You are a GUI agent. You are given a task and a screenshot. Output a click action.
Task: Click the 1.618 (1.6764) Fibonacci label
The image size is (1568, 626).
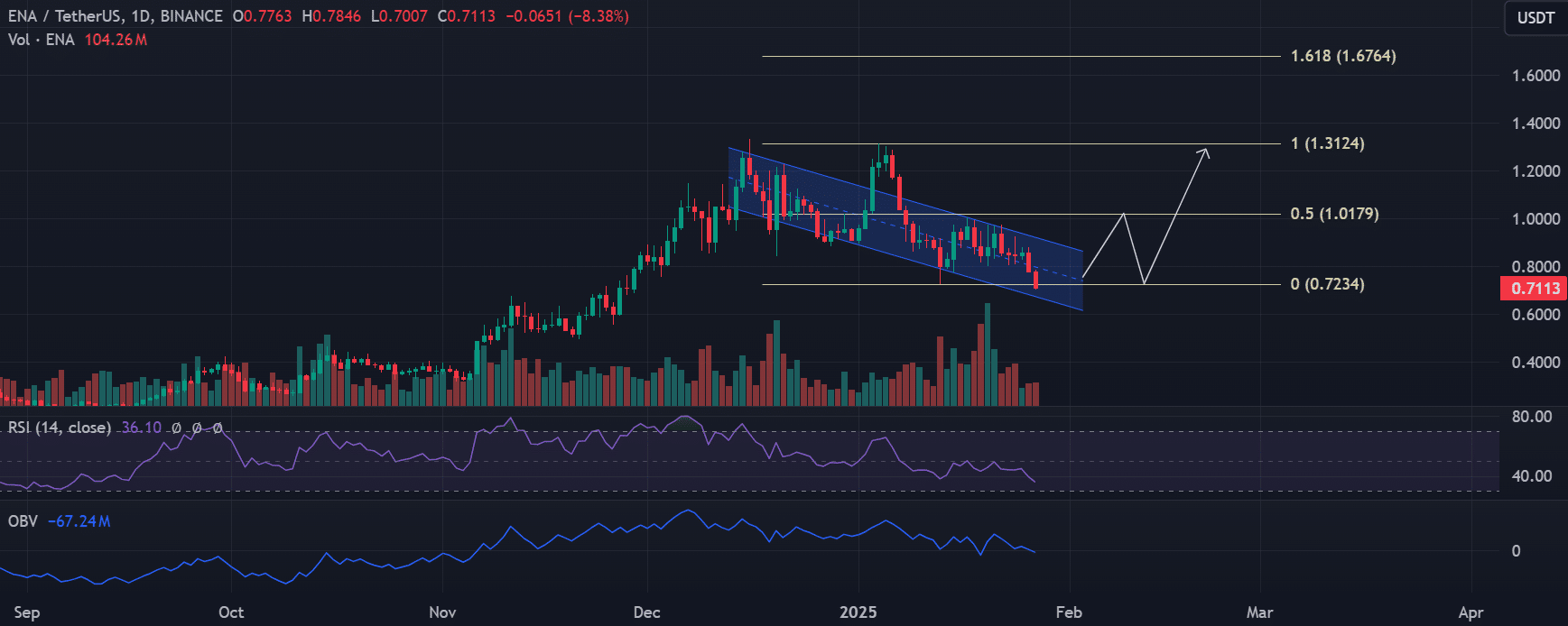pos(1342,56)
